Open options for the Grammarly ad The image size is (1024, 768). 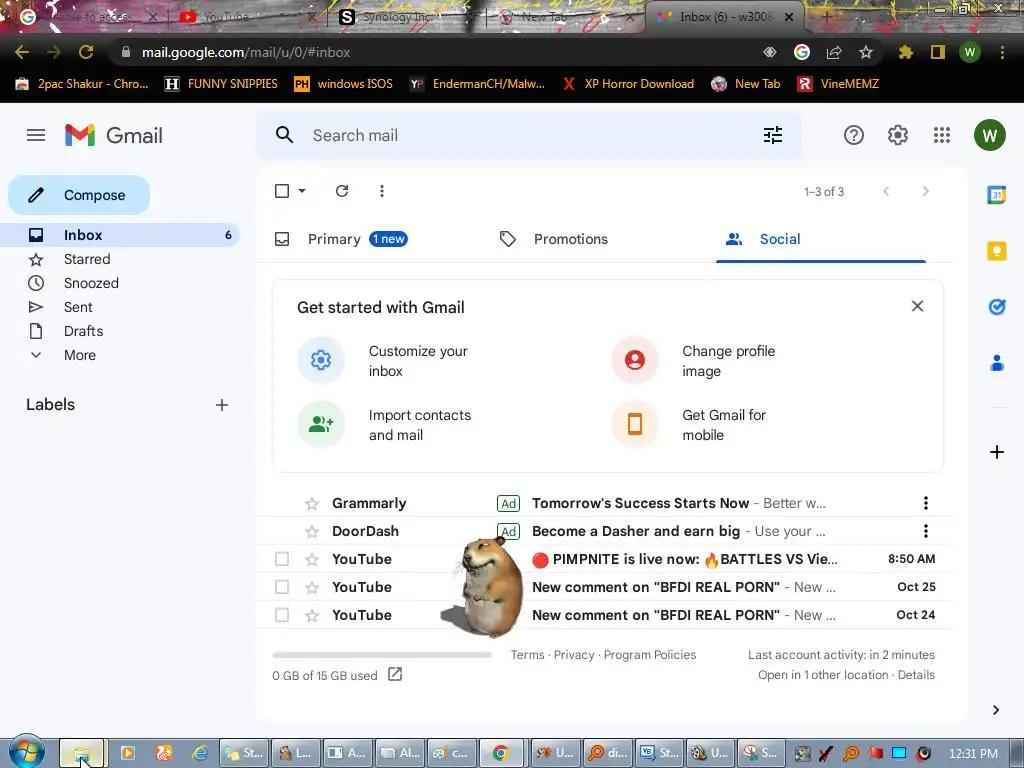(x=925, y=503)
